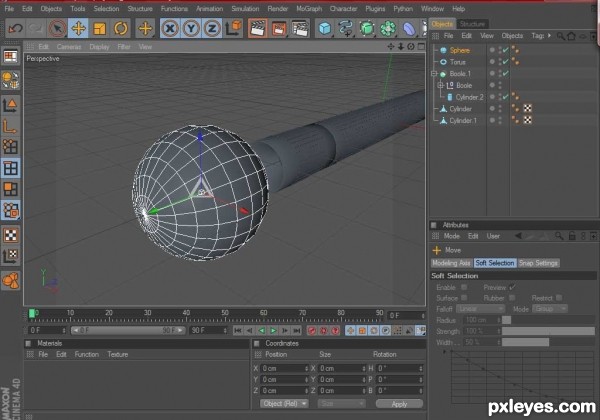This screenshot has height=420, width=600.
Task: Click timeline frame 50 marker
Action: pos(225,314)
